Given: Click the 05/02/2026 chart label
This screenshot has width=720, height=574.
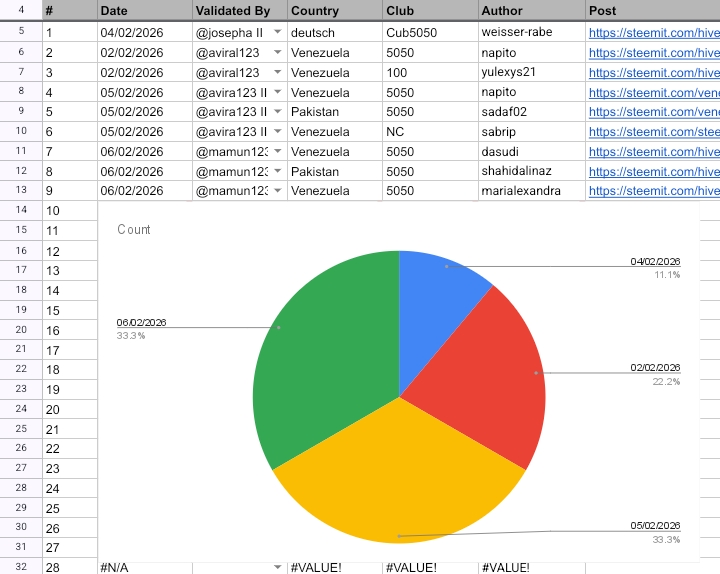Looking at the screenshot, I should pyautogui.click(x=655, y=525).
